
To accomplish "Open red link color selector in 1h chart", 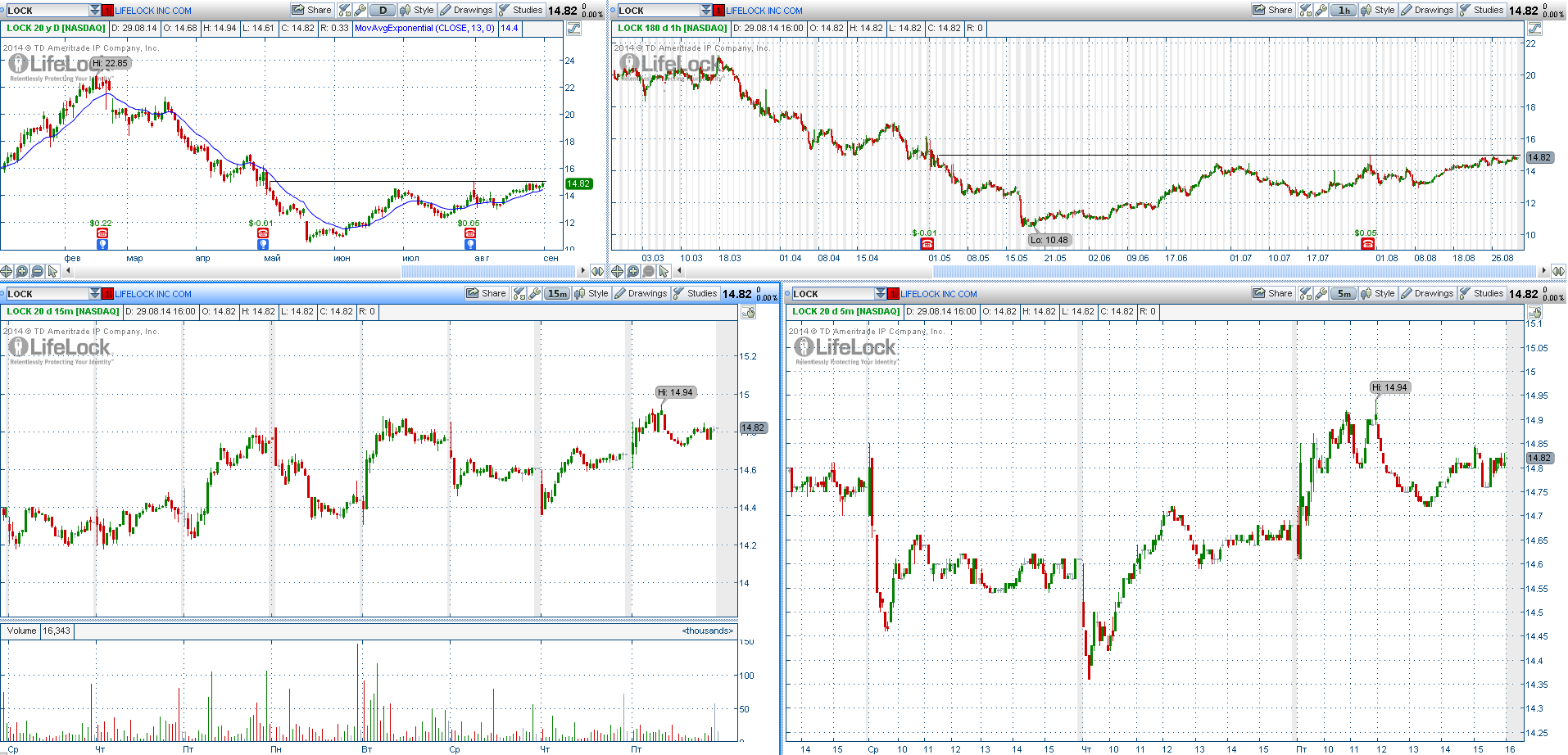I will click(x=719, y=10).
